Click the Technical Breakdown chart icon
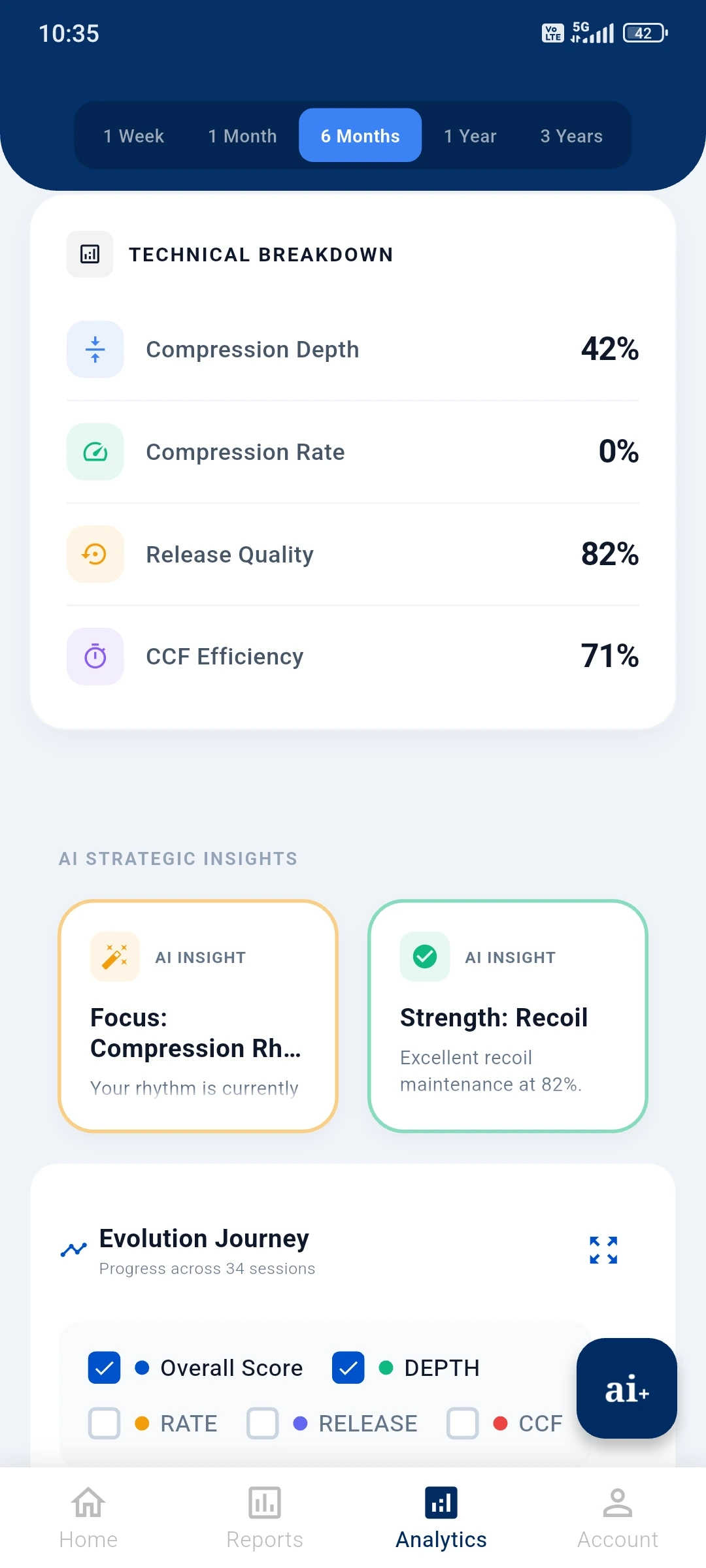 (90, 254)
